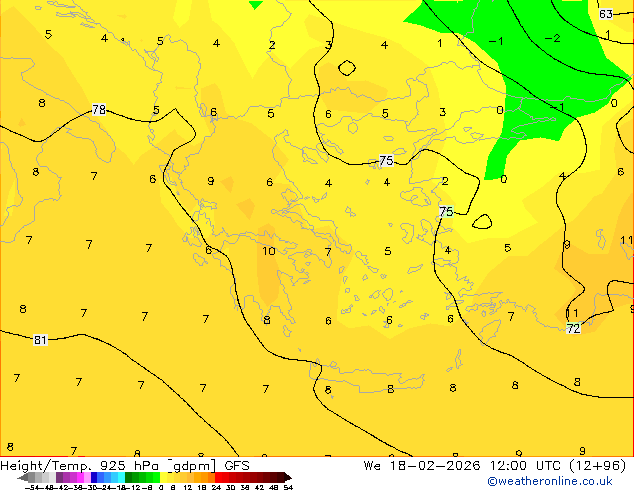Click the legend scale label 54

coord(288,488)
